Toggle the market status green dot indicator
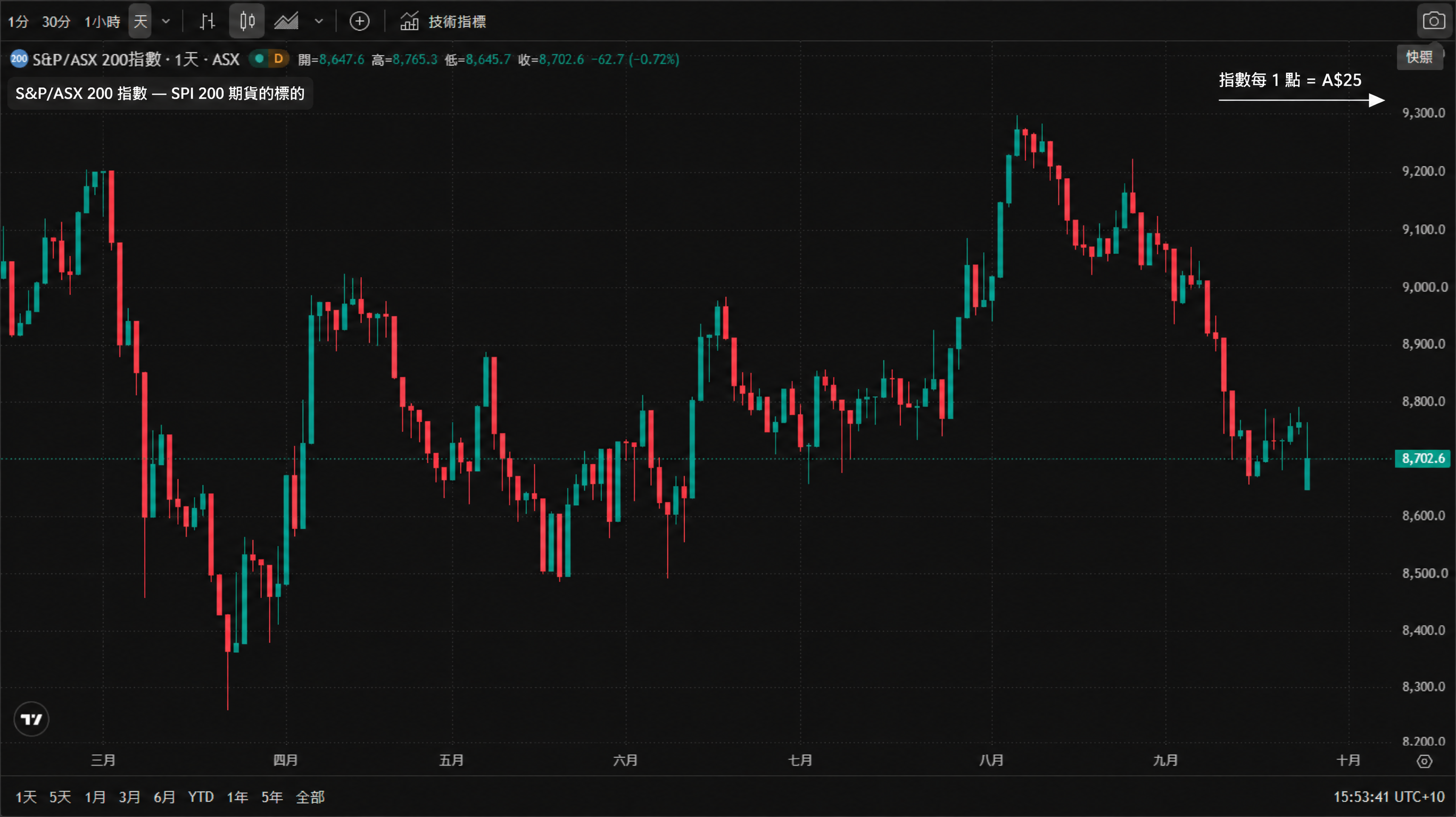The image size is (1456, 817). [259, 59]
